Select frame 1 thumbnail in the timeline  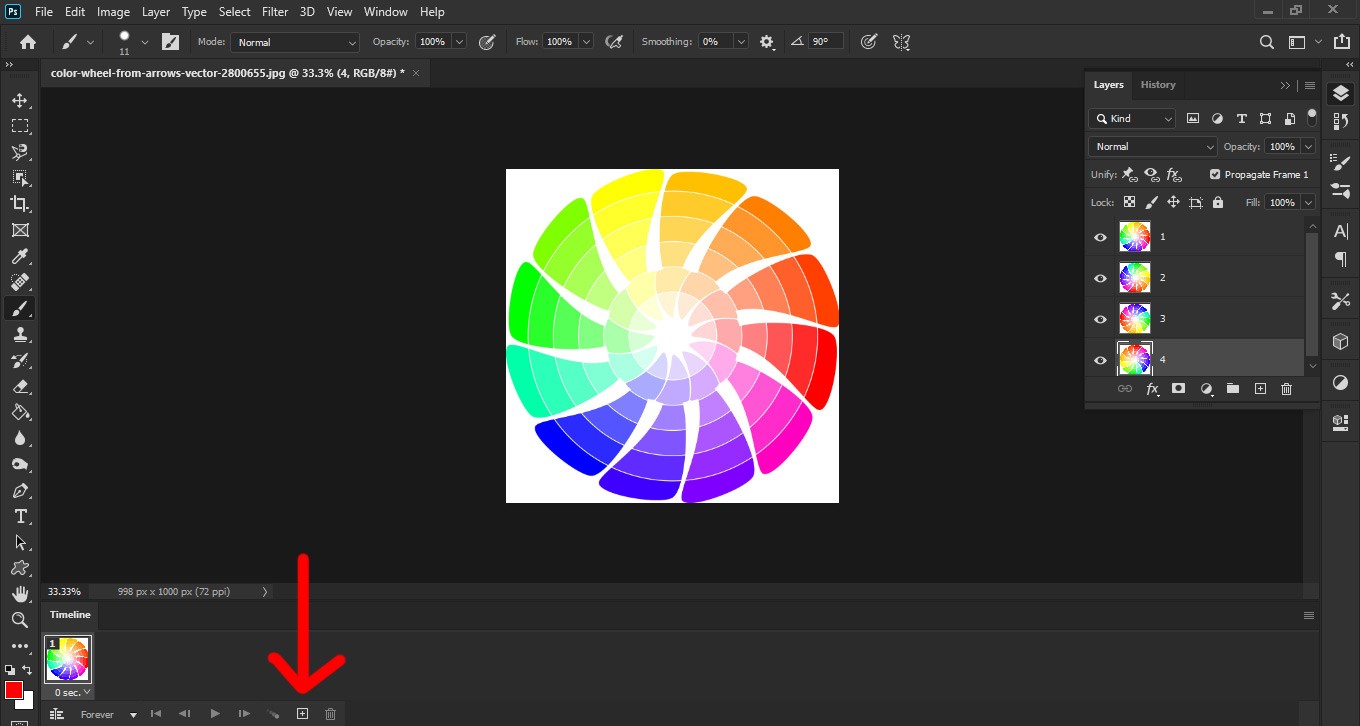68,659
